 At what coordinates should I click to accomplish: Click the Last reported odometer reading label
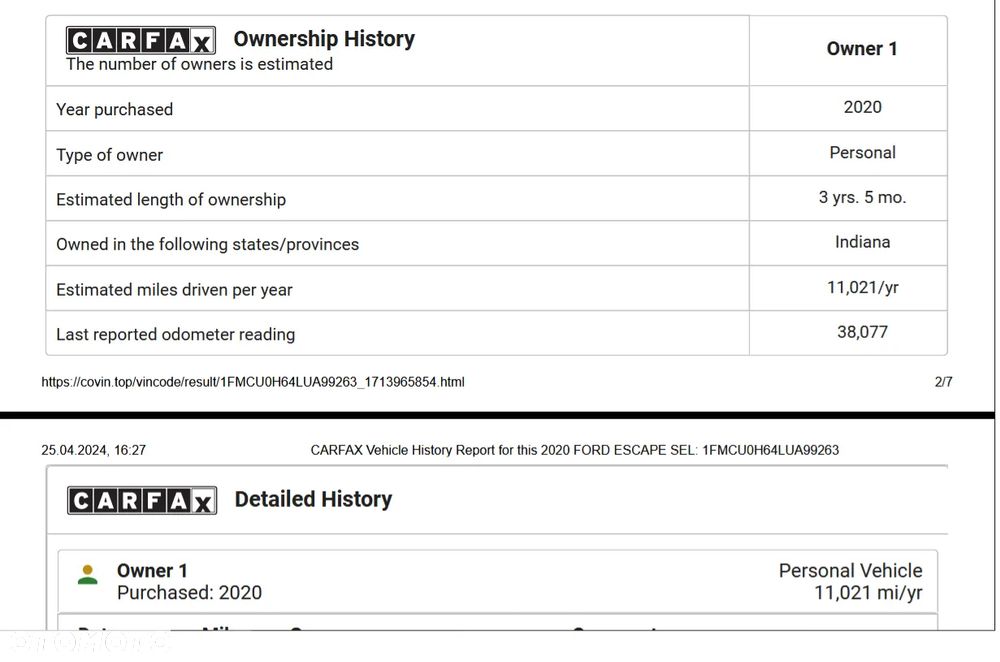[175, 334]
